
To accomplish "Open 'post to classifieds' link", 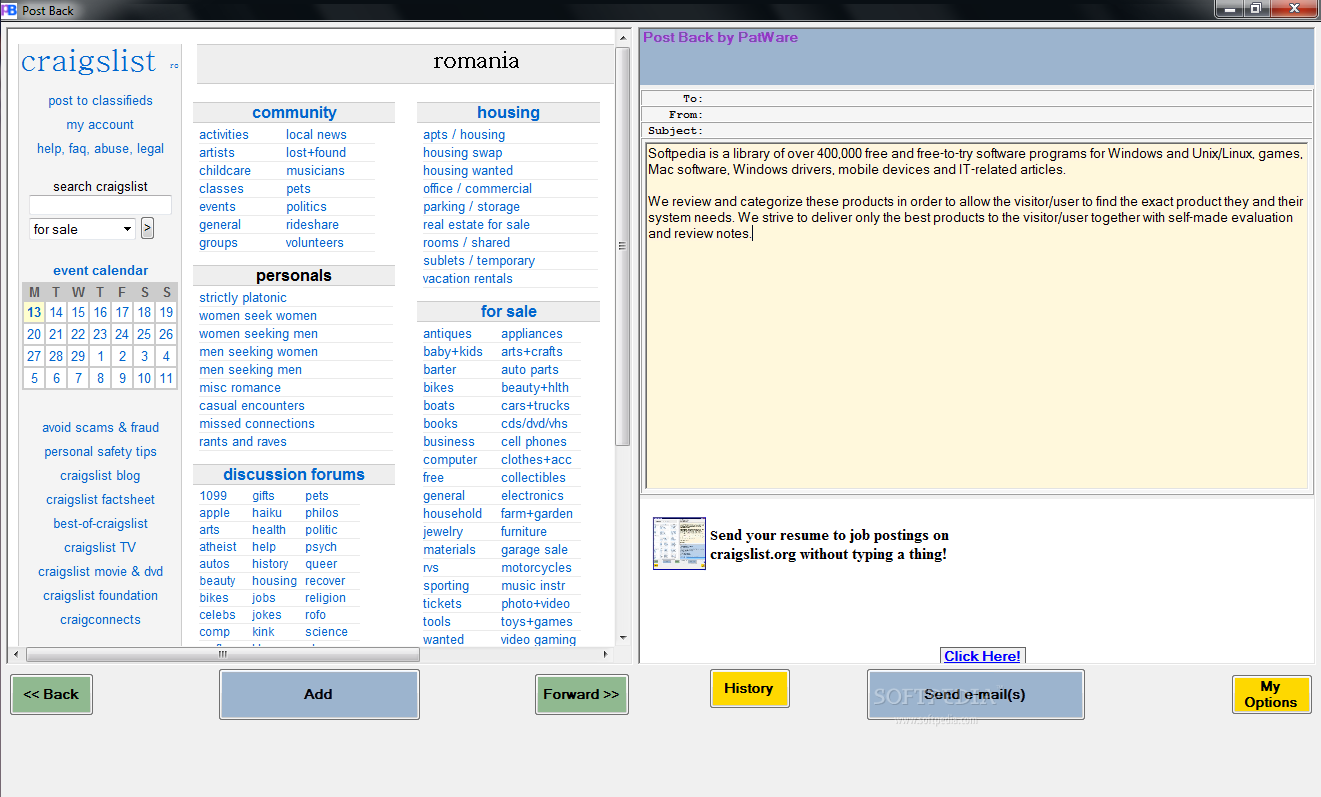I will click(100, 100).
